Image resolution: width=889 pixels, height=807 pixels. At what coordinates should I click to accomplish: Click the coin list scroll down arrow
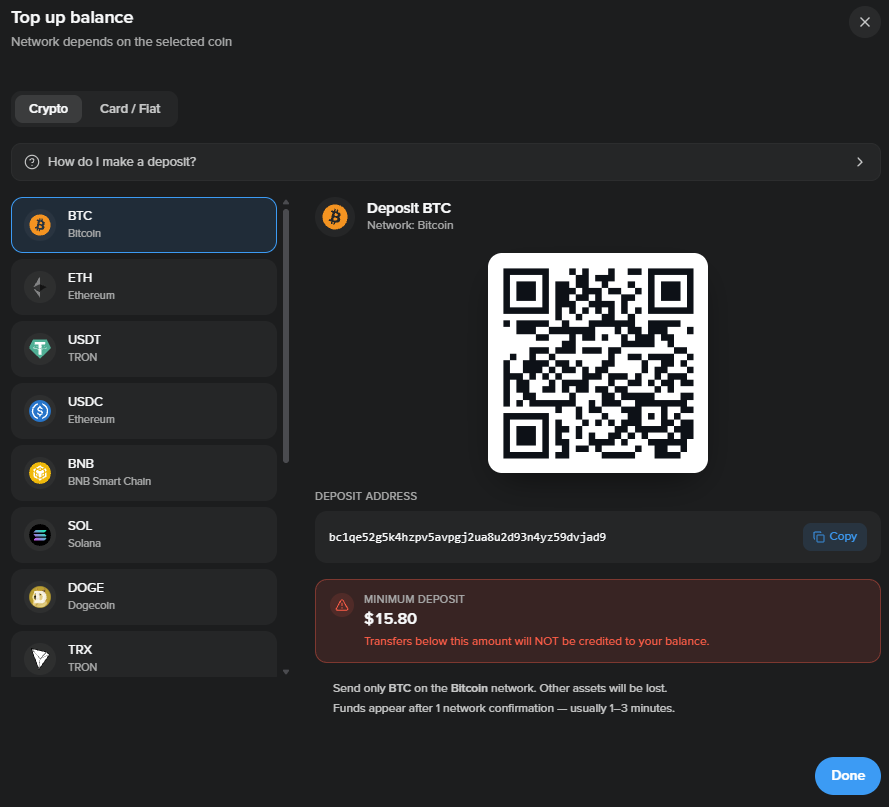[x=286, y=672]
